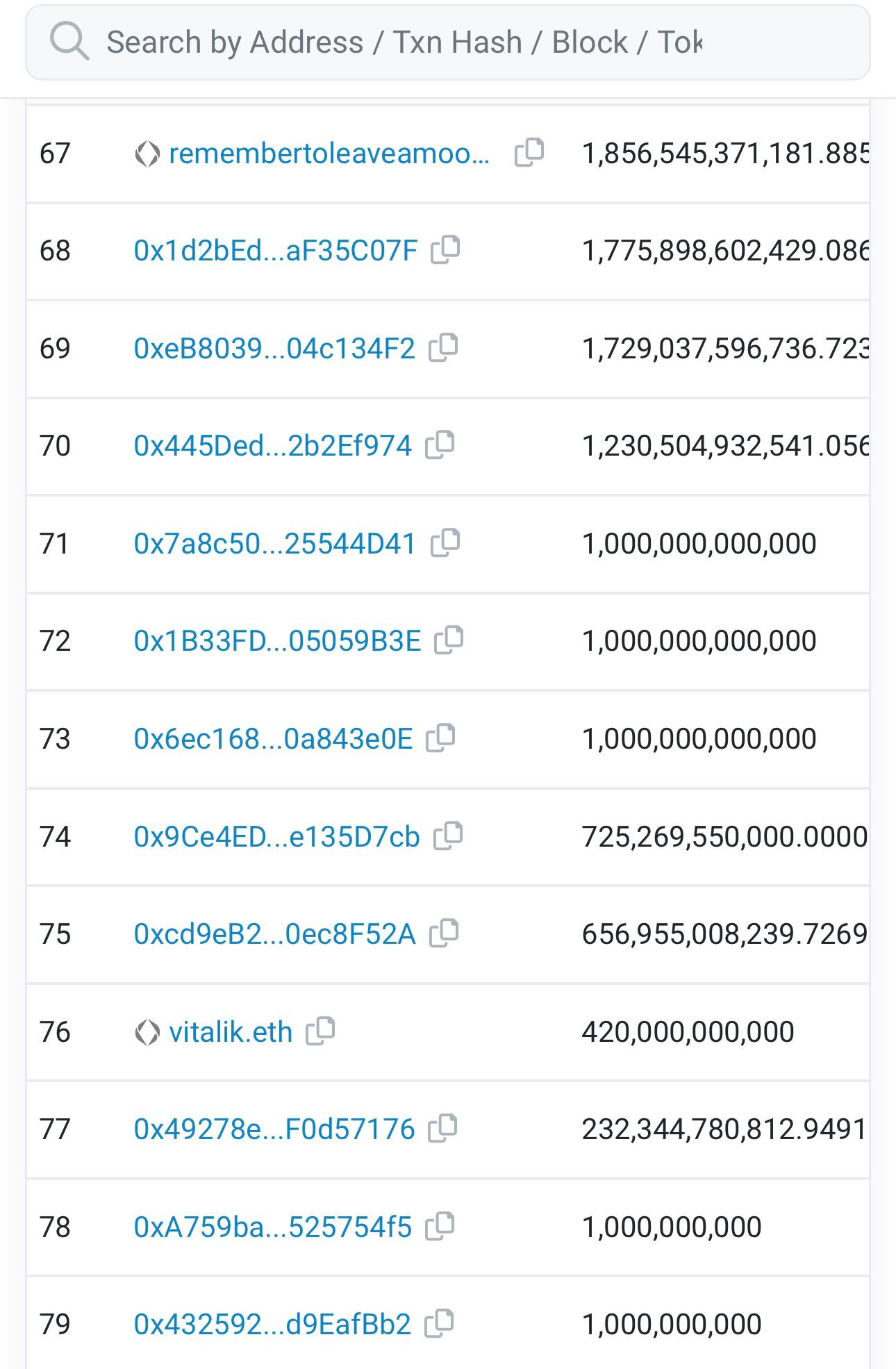
Task: Copy address 0xA759ba...525754f5 icon
Action: (x=440, y=1226)
